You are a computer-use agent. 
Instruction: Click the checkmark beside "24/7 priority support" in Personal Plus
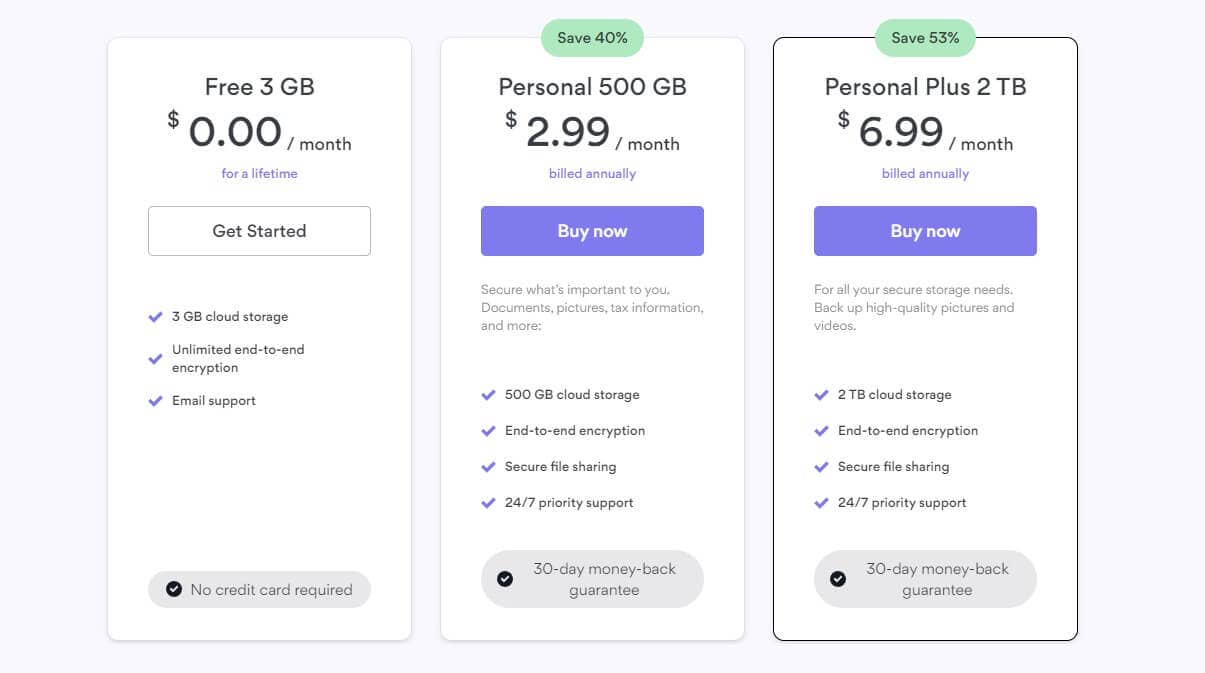(x=821, y=503)
